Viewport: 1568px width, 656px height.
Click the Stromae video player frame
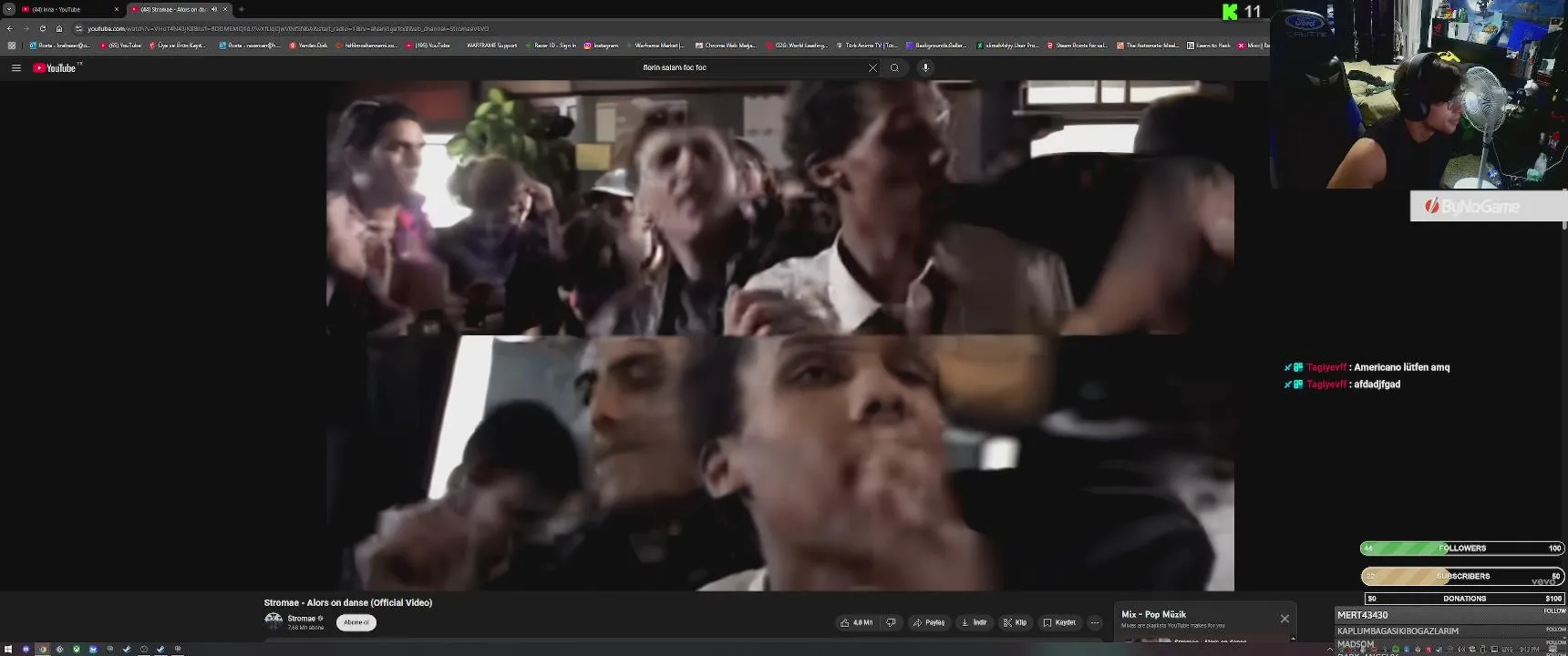click(780, 335)
